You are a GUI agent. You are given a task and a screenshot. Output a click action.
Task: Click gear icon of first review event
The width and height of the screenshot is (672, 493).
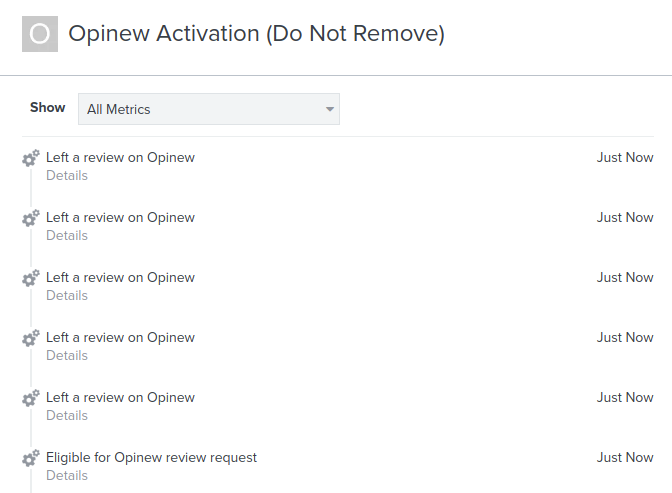[31, 158]
